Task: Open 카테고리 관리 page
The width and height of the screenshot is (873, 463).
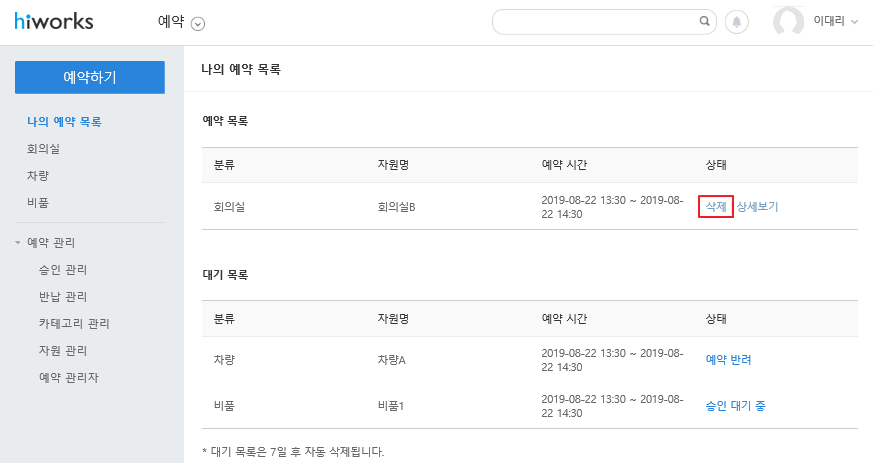Action: (x=74, y=324)
